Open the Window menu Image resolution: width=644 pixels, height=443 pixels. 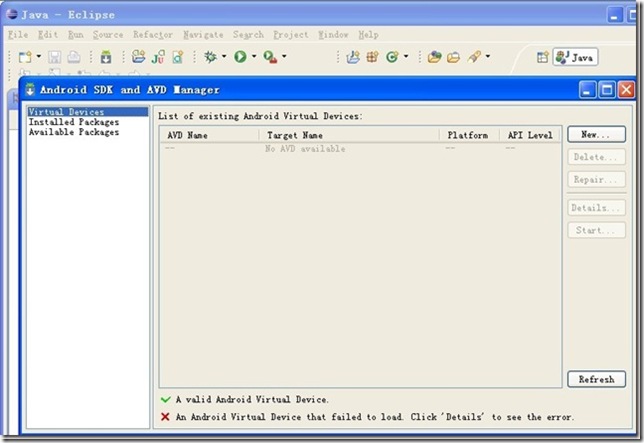click(x=333, y=35)
